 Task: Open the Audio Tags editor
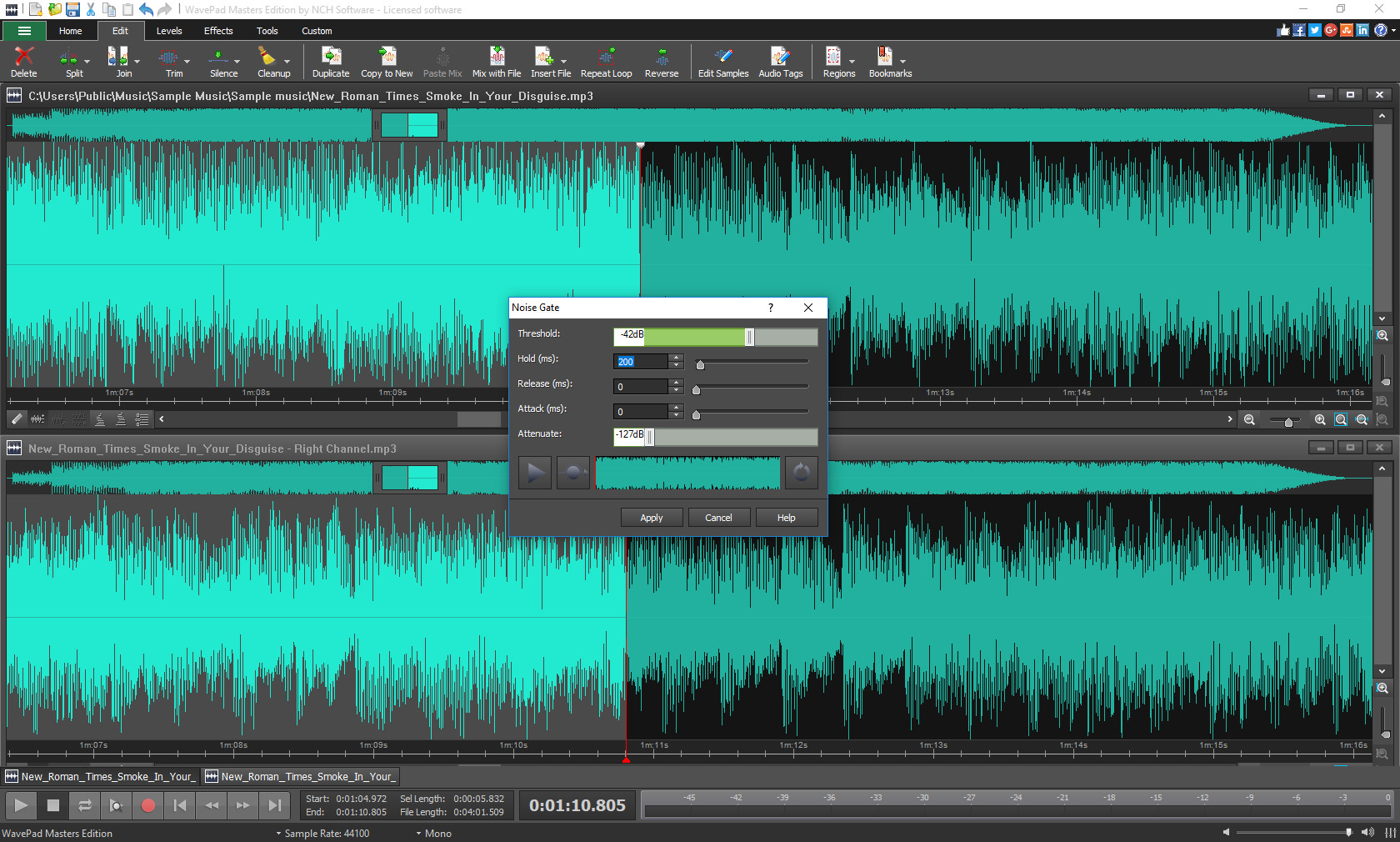point(780,61)
